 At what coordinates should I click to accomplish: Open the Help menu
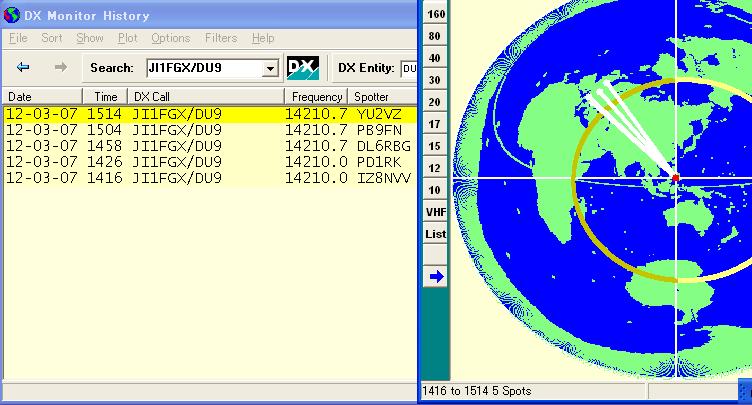(263, 38)
